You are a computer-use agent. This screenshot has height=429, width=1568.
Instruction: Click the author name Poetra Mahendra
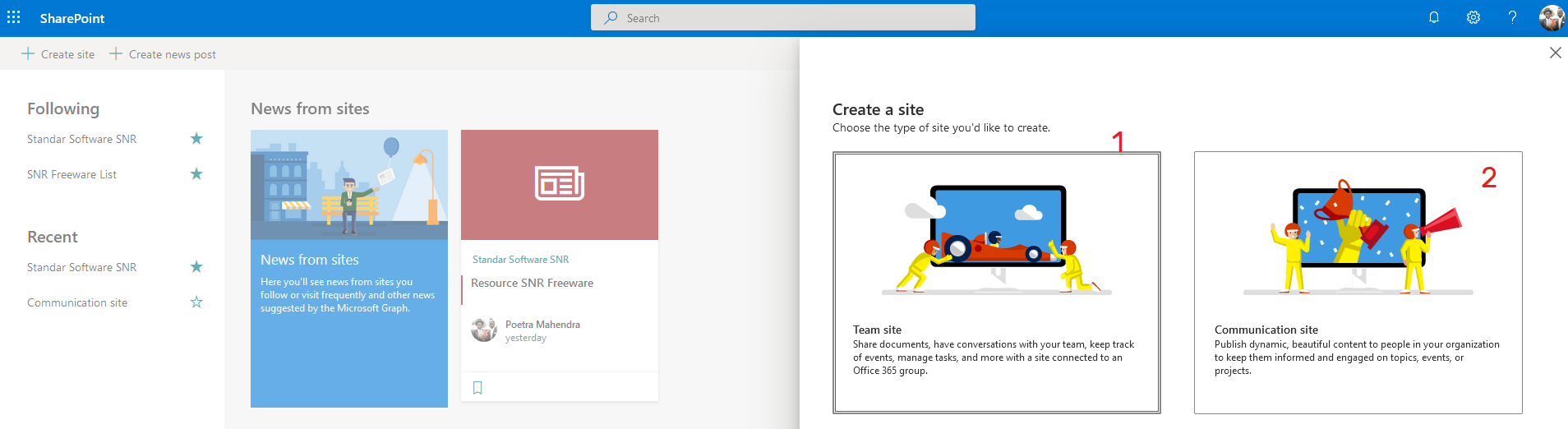[542, 325]
